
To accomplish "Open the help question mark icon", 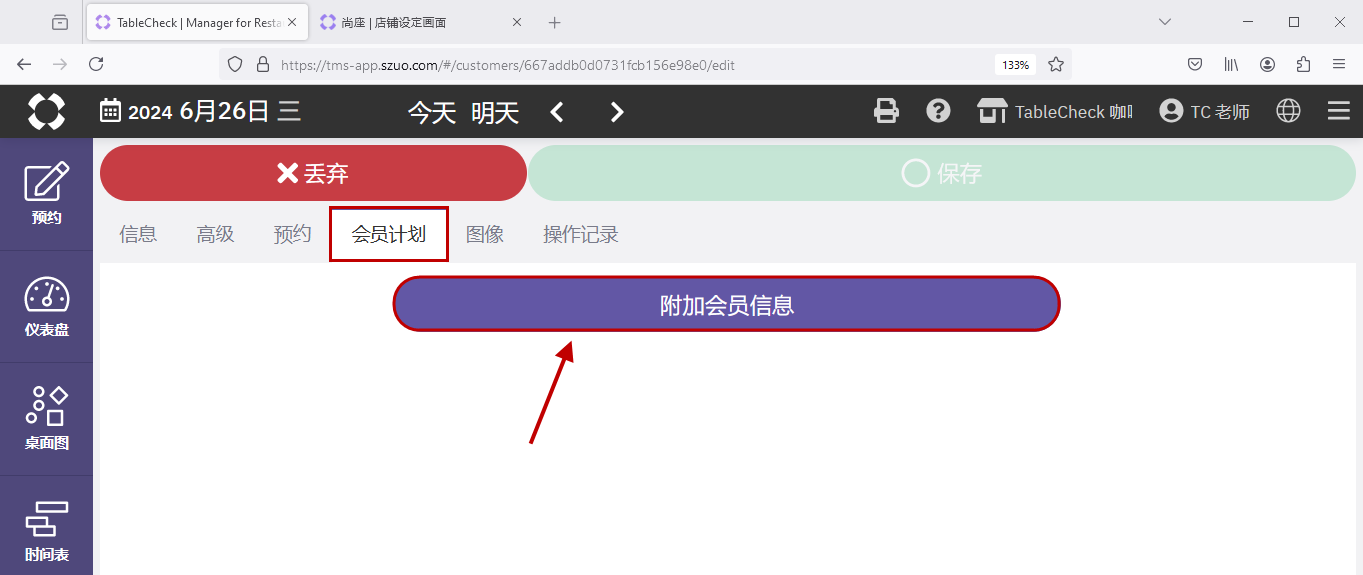I will point(938,111).
